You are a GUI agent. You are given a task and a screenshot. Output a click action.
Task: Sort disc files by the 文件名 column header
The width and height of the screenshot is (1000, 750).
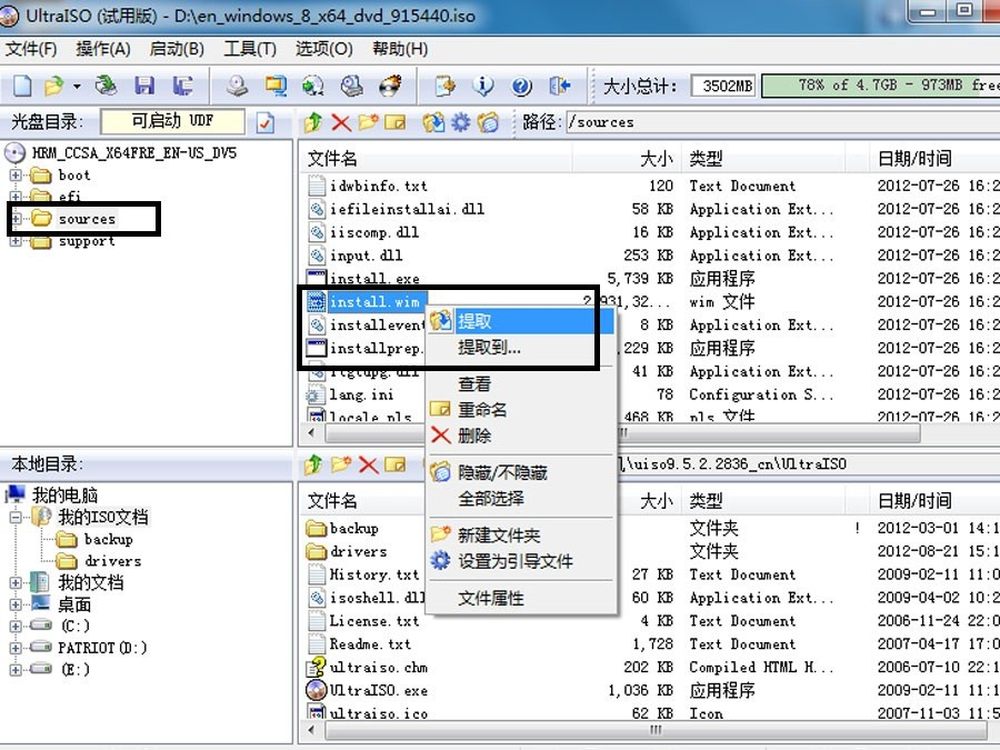pos(435,158)
